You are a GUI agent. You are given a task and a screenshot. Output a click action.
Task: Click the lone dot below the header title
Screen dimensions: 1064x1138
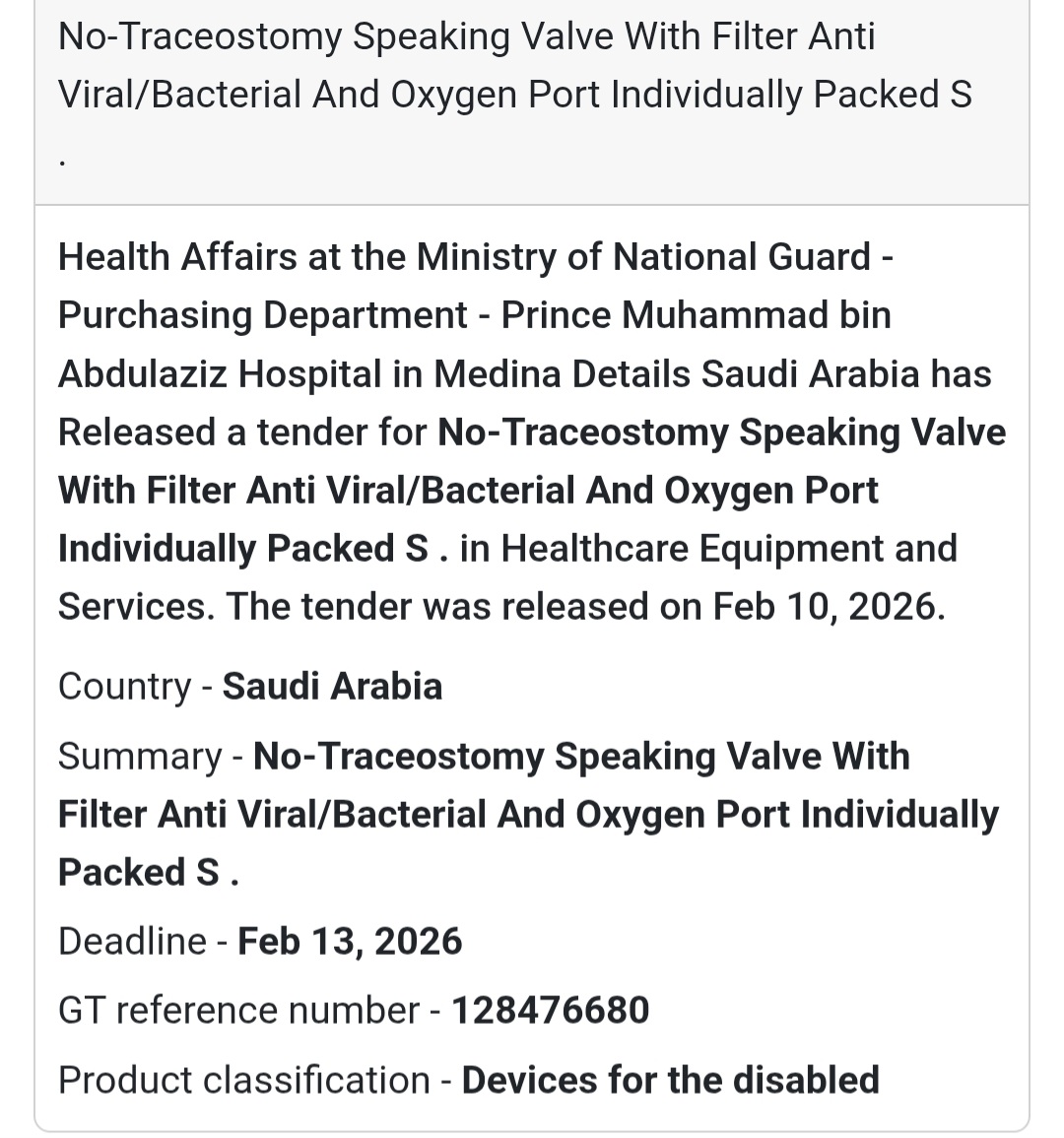(x=62, y=161)
